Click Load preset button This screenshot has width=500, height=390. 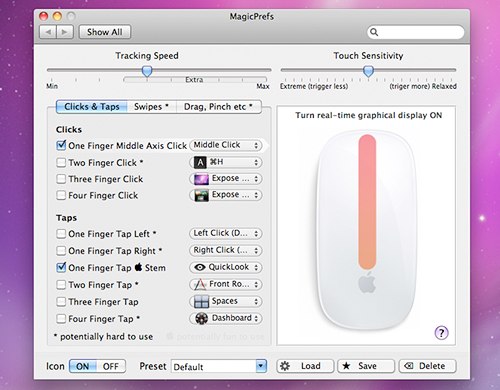305,366
